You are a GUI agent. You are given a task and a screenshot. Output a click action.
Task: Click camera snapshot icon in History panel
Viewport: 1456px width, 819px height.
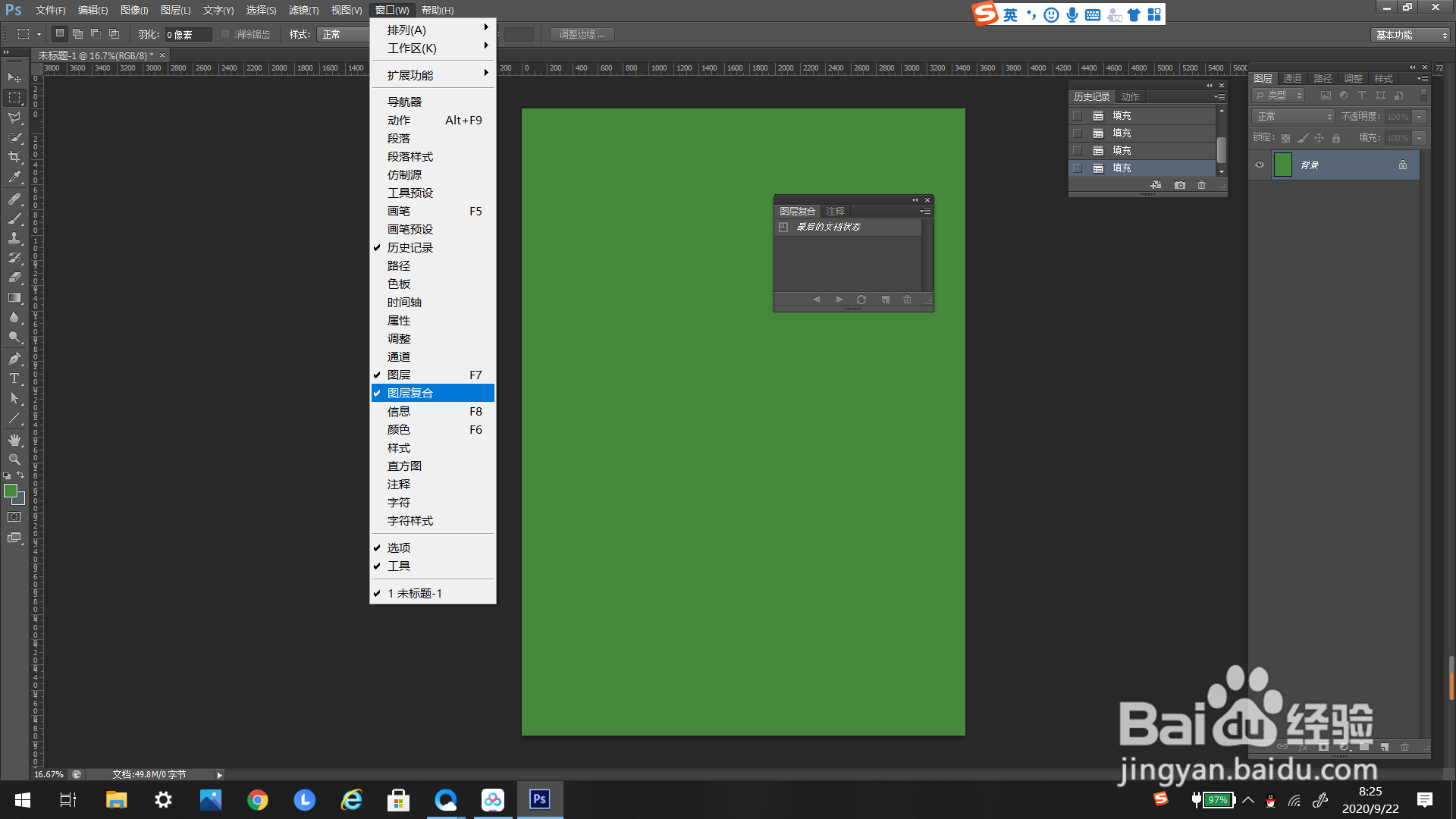[1180, 185]
